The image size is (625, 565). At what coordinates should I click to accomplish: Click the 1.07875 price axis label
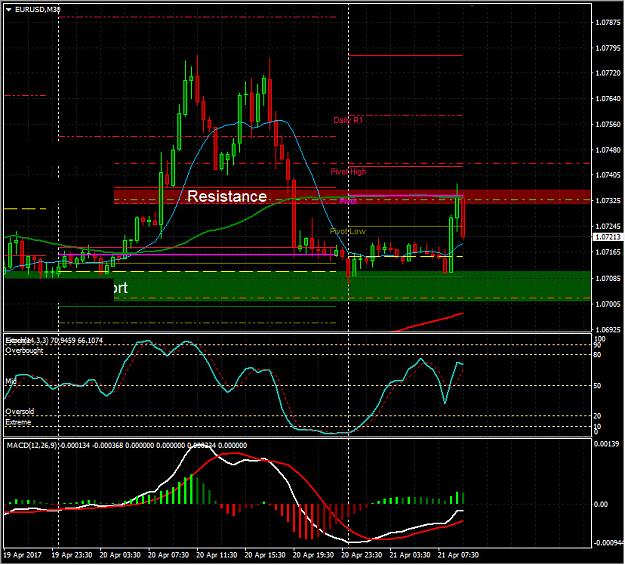[608, 22]
